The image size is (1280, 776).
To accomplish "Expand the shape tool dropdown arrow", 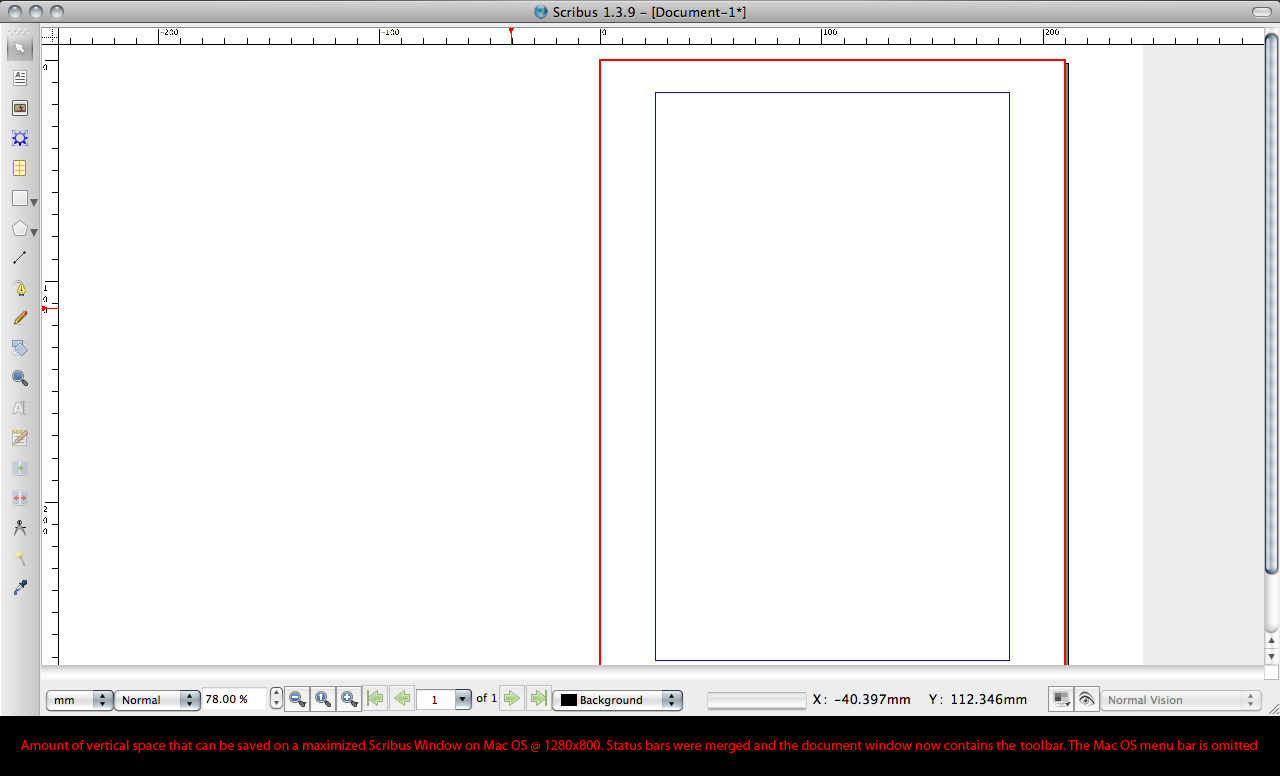I will point(34,203).
